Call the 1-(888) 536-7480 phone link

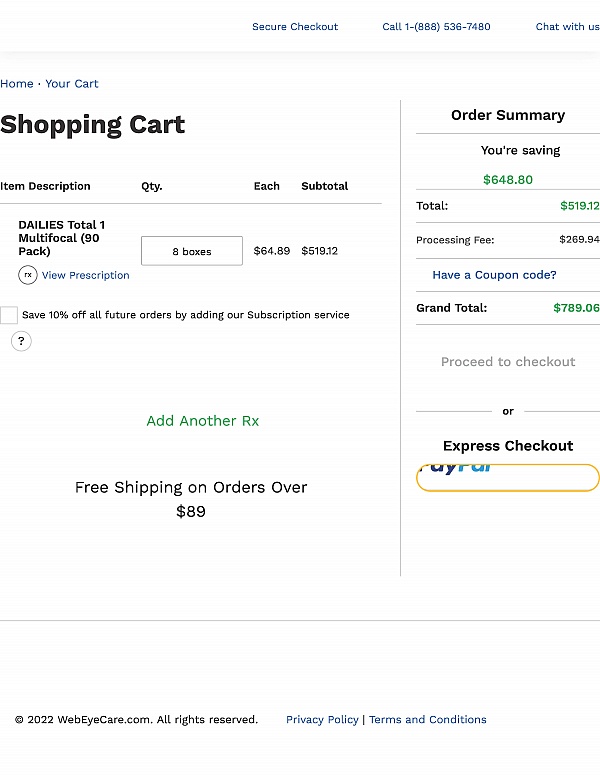click(436, 27)
